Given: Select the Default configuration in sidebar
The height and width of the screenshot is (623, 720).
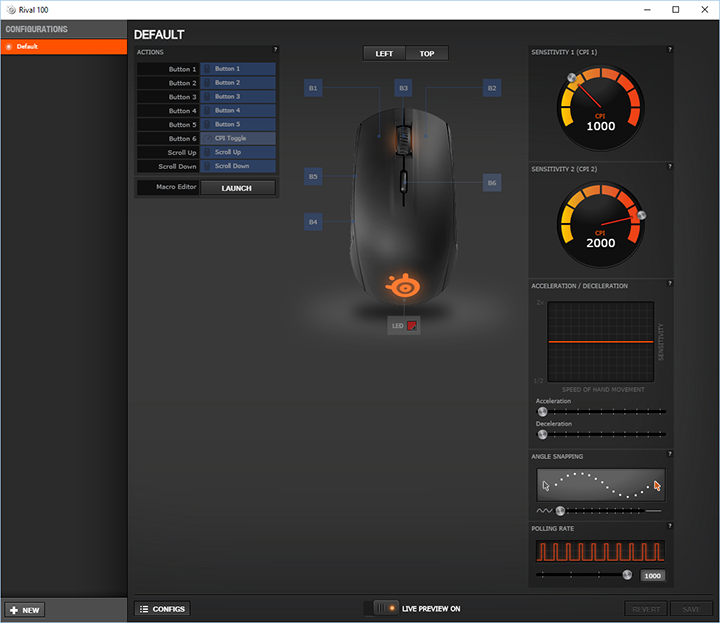Looking at the screenshot, I should click(x=64, y=47).
